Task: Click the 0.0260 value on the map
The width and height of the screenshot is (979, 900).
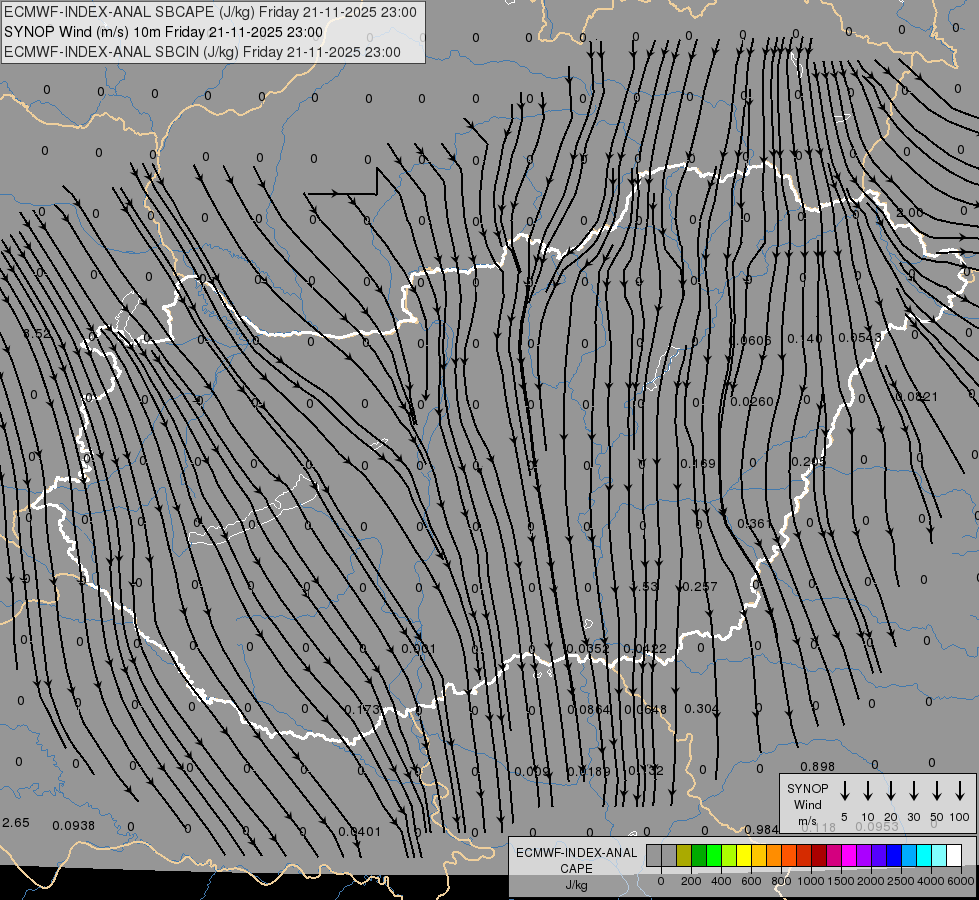Action: tap(752, 401)
